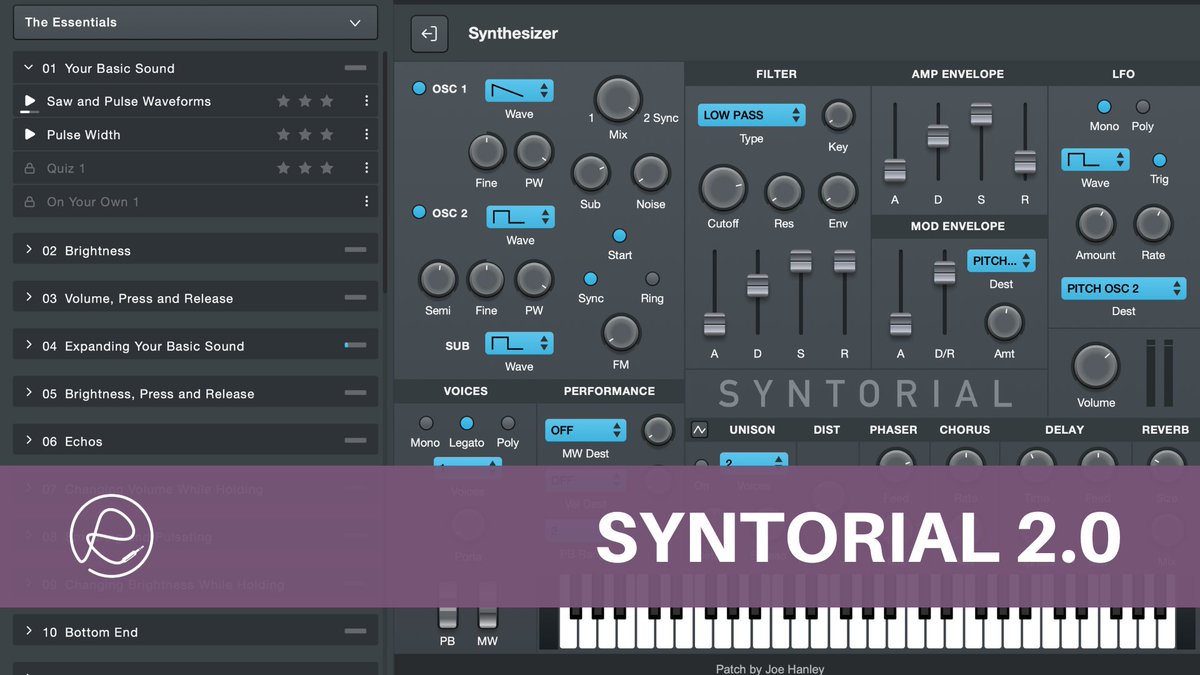
Task: Click the FM knob
Action: point(620,331)
